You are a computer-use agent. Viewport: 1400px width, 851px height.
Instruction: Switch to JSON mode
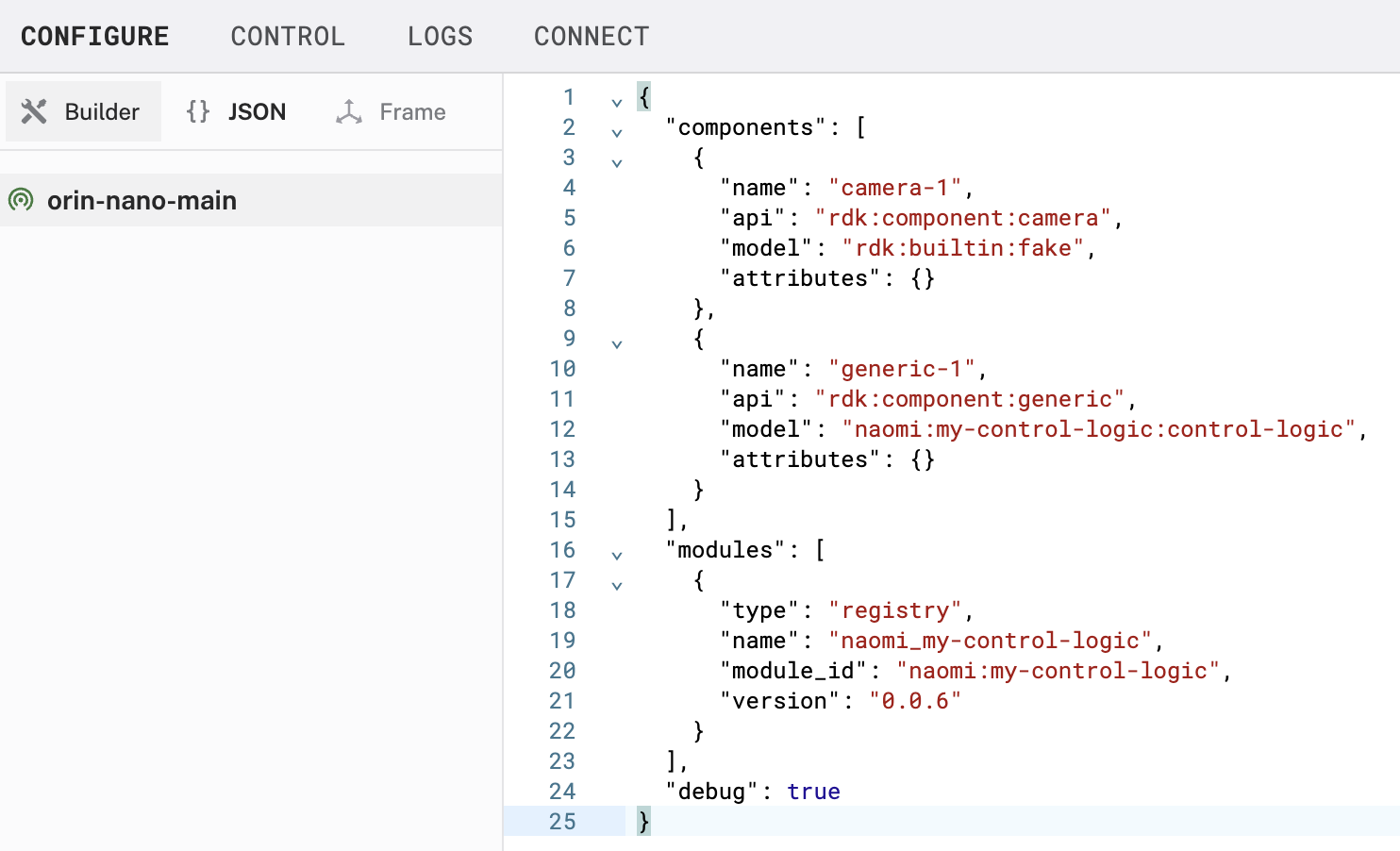coord(236,111)
